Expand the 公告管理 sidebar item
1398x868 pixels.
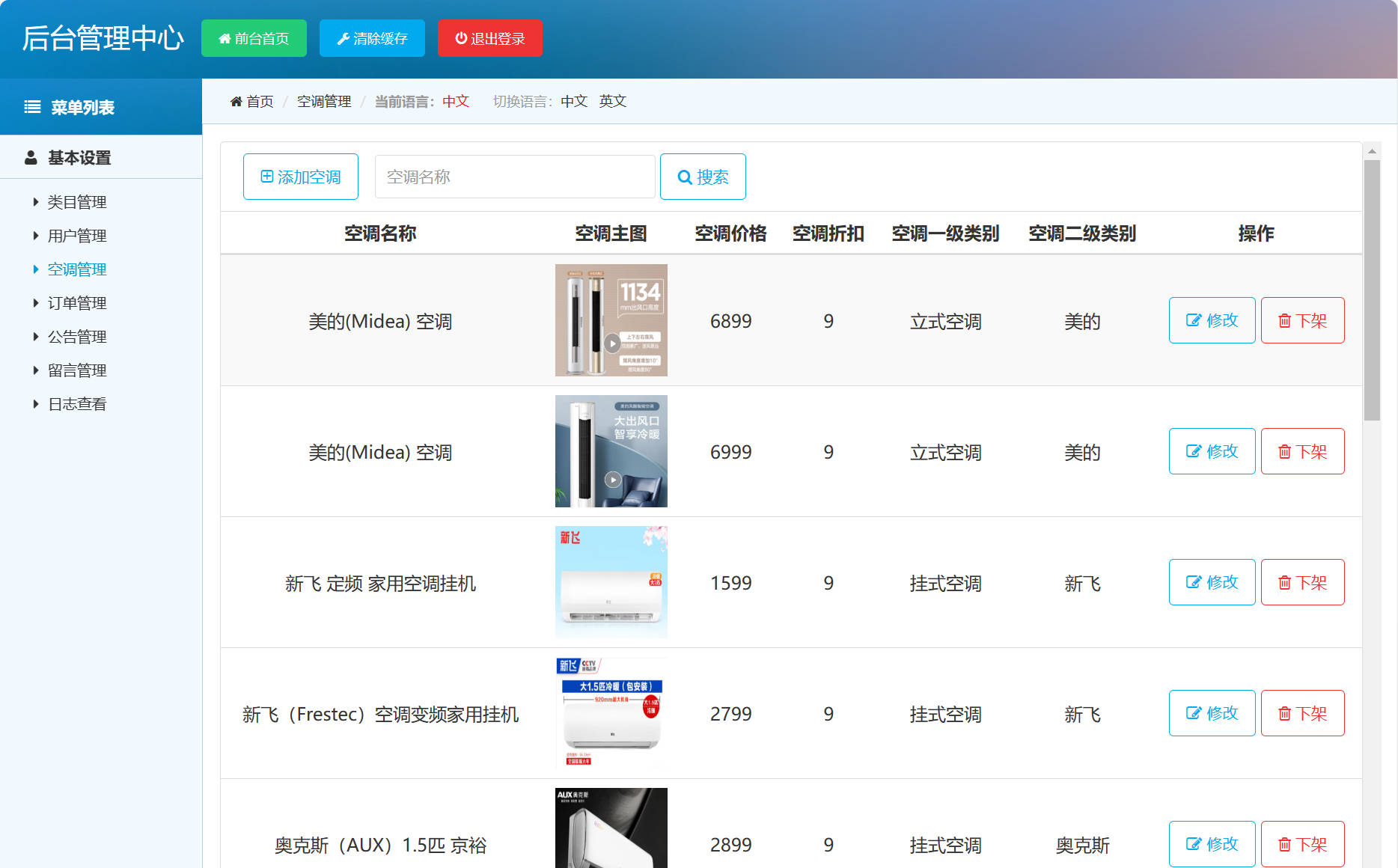click(x=77, y=336)
